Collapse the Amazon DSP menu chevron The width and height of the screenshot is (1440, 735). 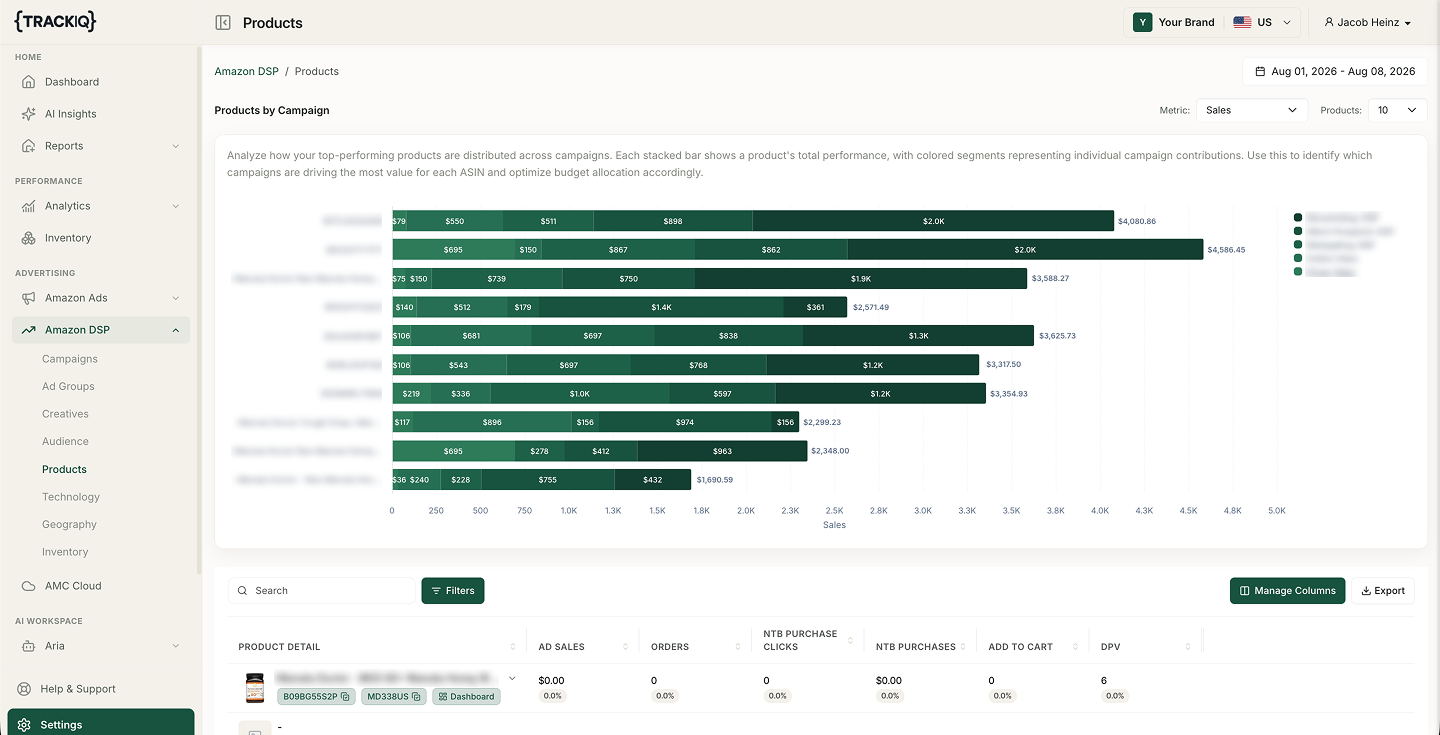click(176, 330)
